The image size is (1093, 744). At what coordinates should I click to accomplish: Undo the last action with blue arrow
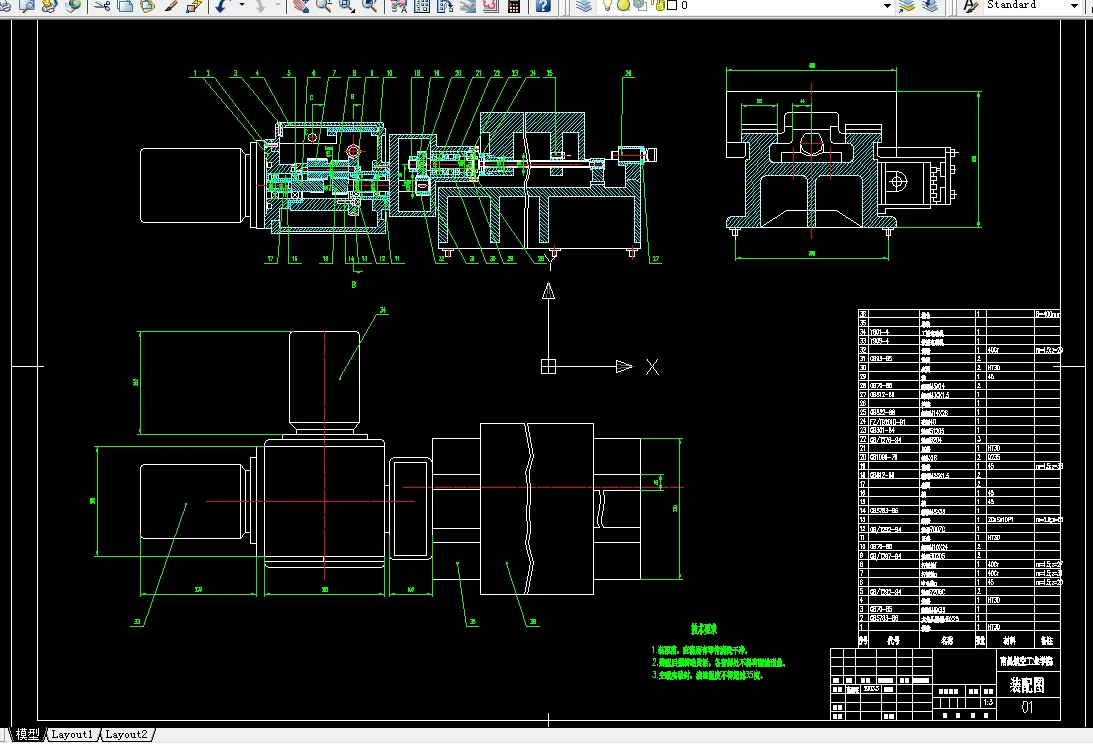pos(222,6)
